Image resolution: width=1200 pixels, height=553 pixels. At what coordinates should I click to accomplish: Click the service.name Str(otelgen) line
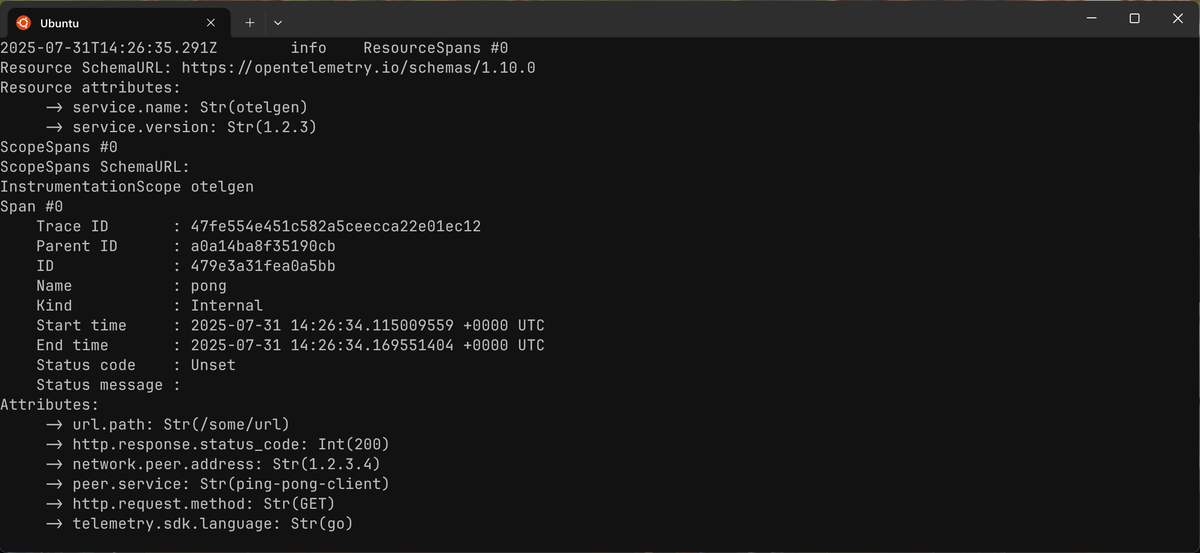177,108
